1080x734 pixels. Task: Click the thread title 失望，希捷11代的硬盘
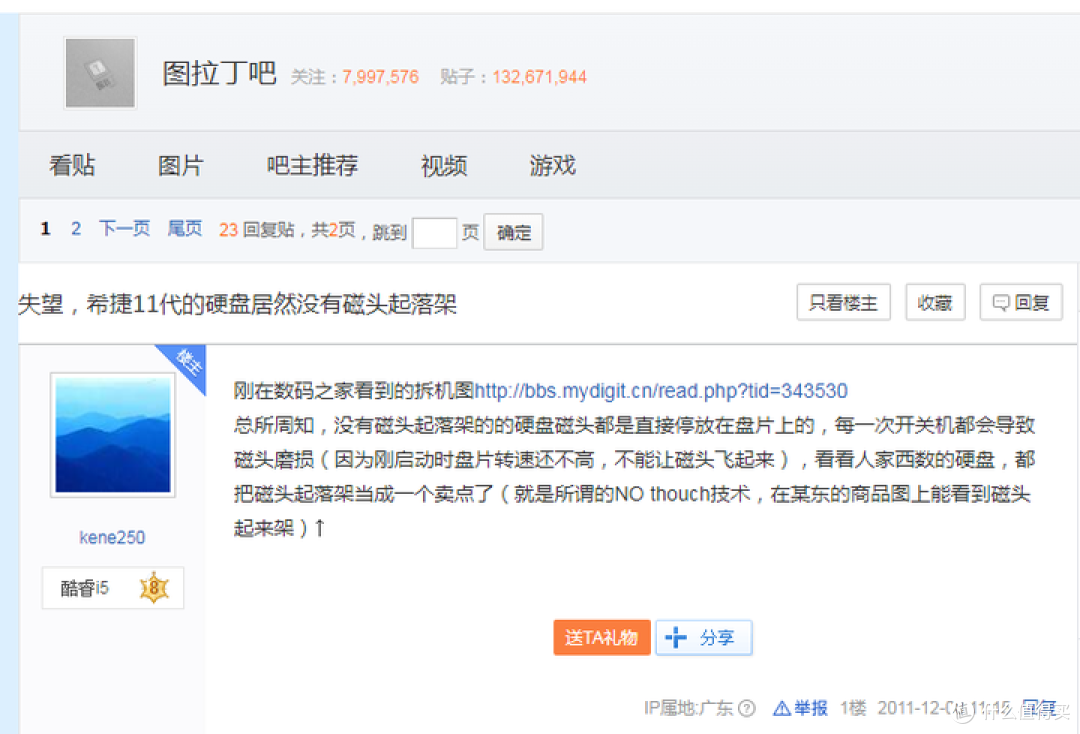[x=238, y=304]
